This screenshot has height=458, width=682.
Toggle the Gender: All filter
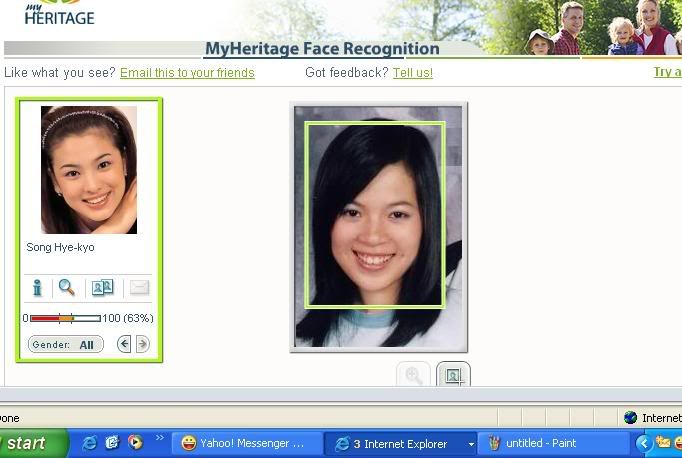click(66, 344)
